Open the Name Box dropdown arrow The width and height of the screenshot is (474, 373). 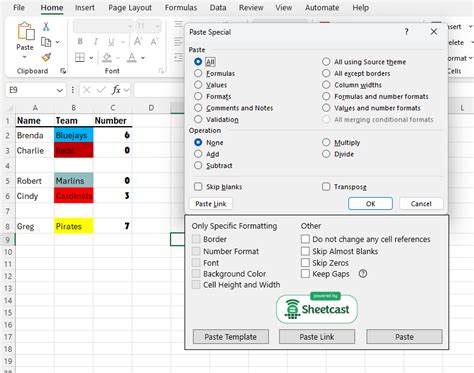point(60,90)
